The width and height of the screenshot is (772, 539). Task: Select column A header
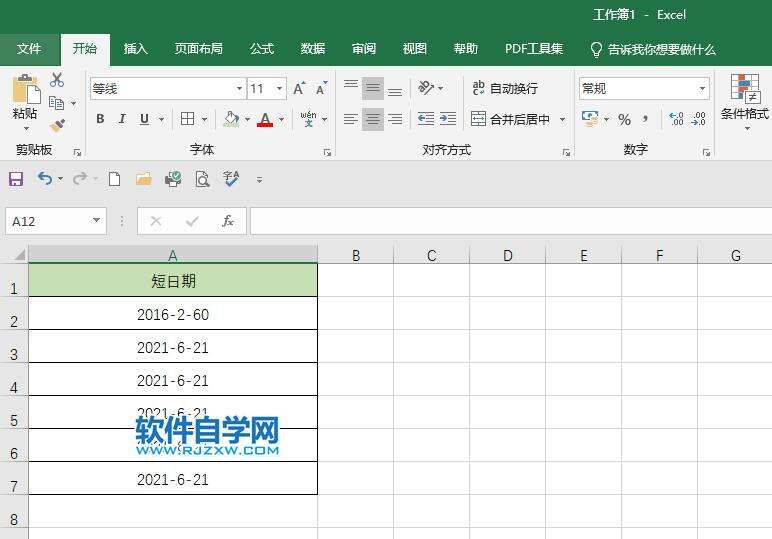173,254
